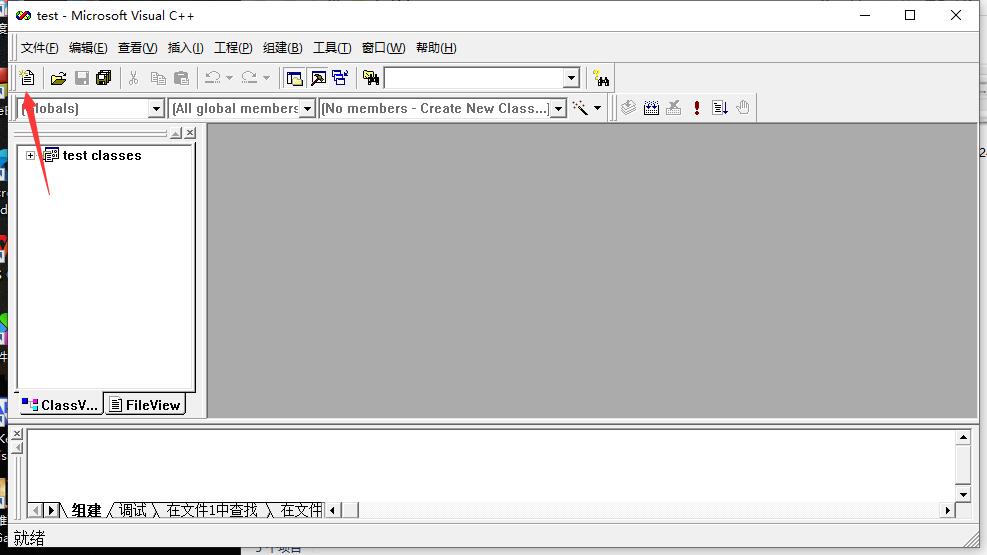Open the 工具(T) menu
This screenshot has height=555, width=987.
(332, 48)
